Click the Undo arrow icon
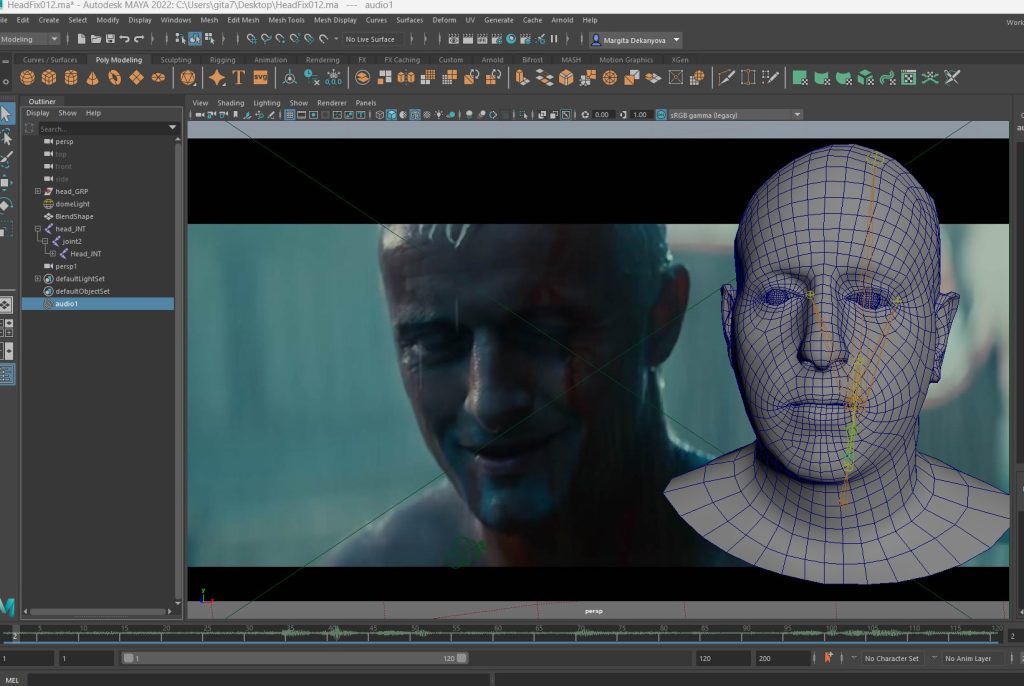Image resolution: width=1024 pixels, height=686 pixels. (x=124, y=39)
